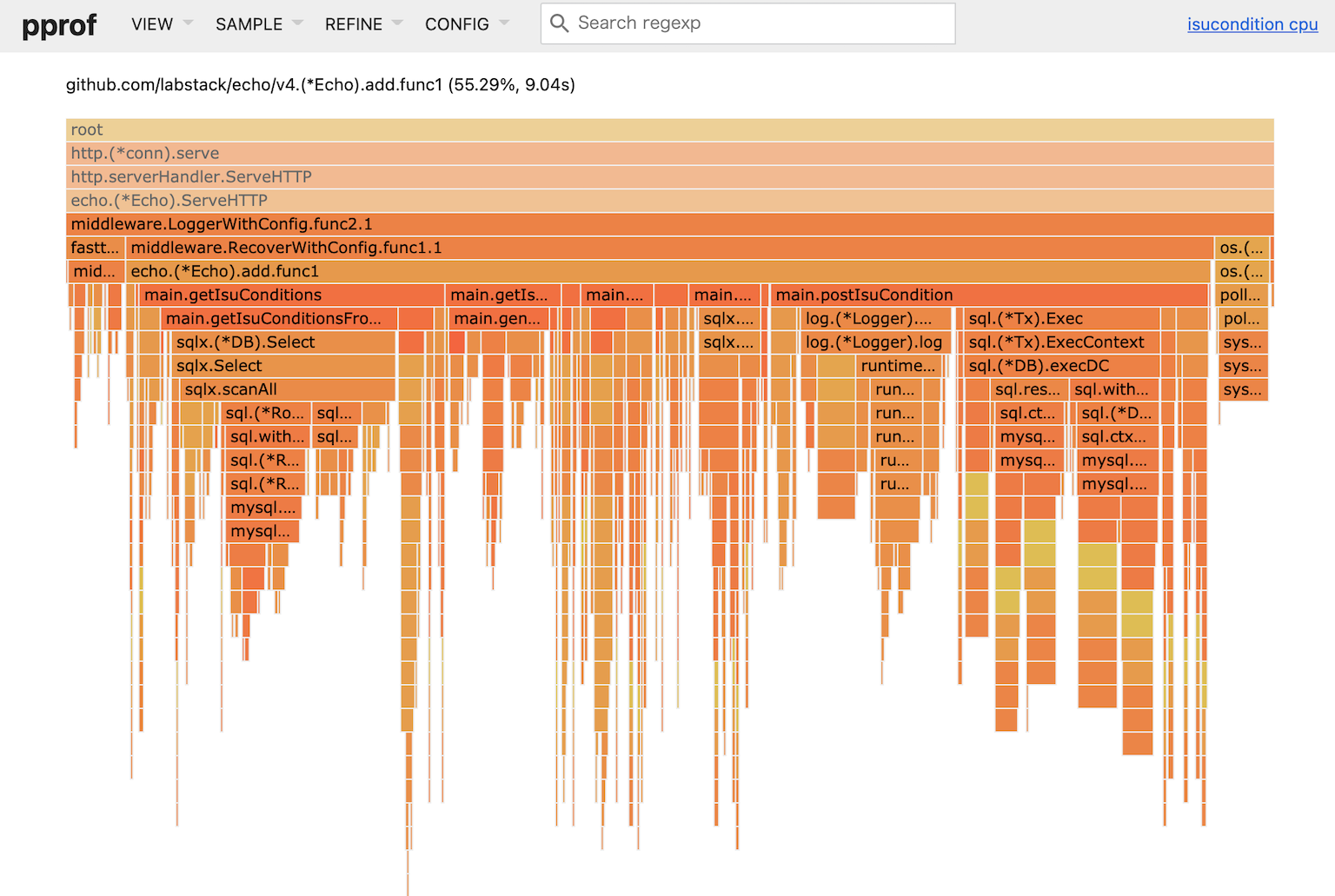Select the log.(*Logger).log frame
The height and width of the screenshot is (896, 1335).
874,342
